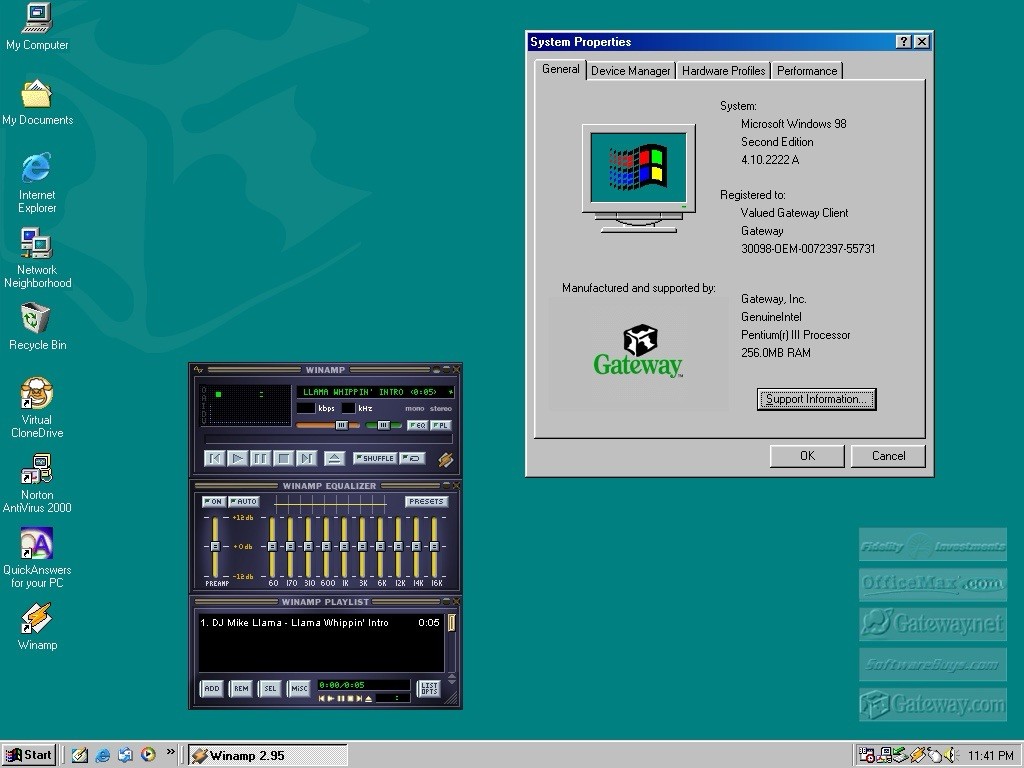Select the Winamp desktop shortcut
This screenshot has height=768, width=1024.
pyautogui.click(x=37, y=627)
